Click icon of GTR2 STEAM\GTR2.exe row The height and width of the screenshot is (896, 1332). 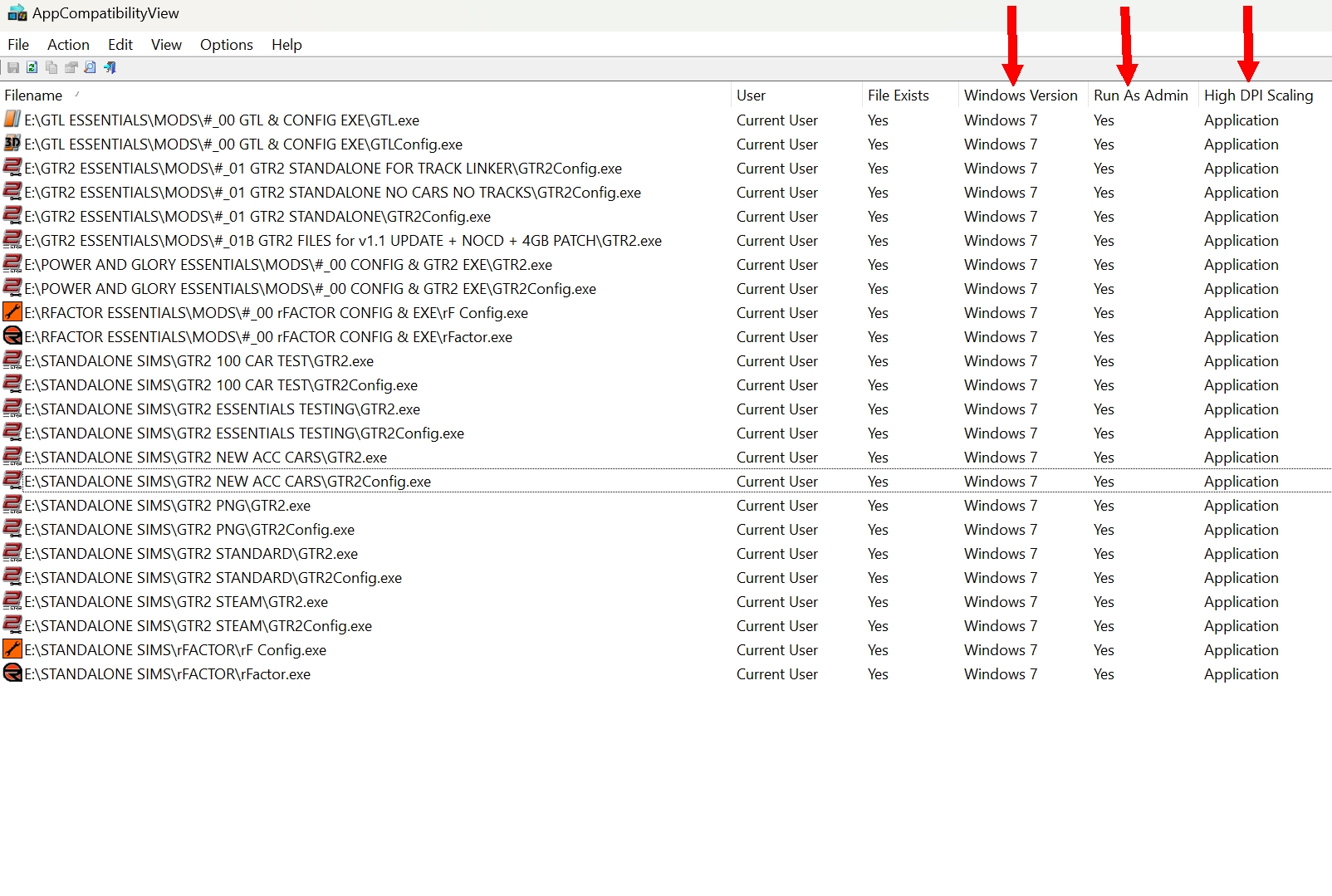pos(12,601)
